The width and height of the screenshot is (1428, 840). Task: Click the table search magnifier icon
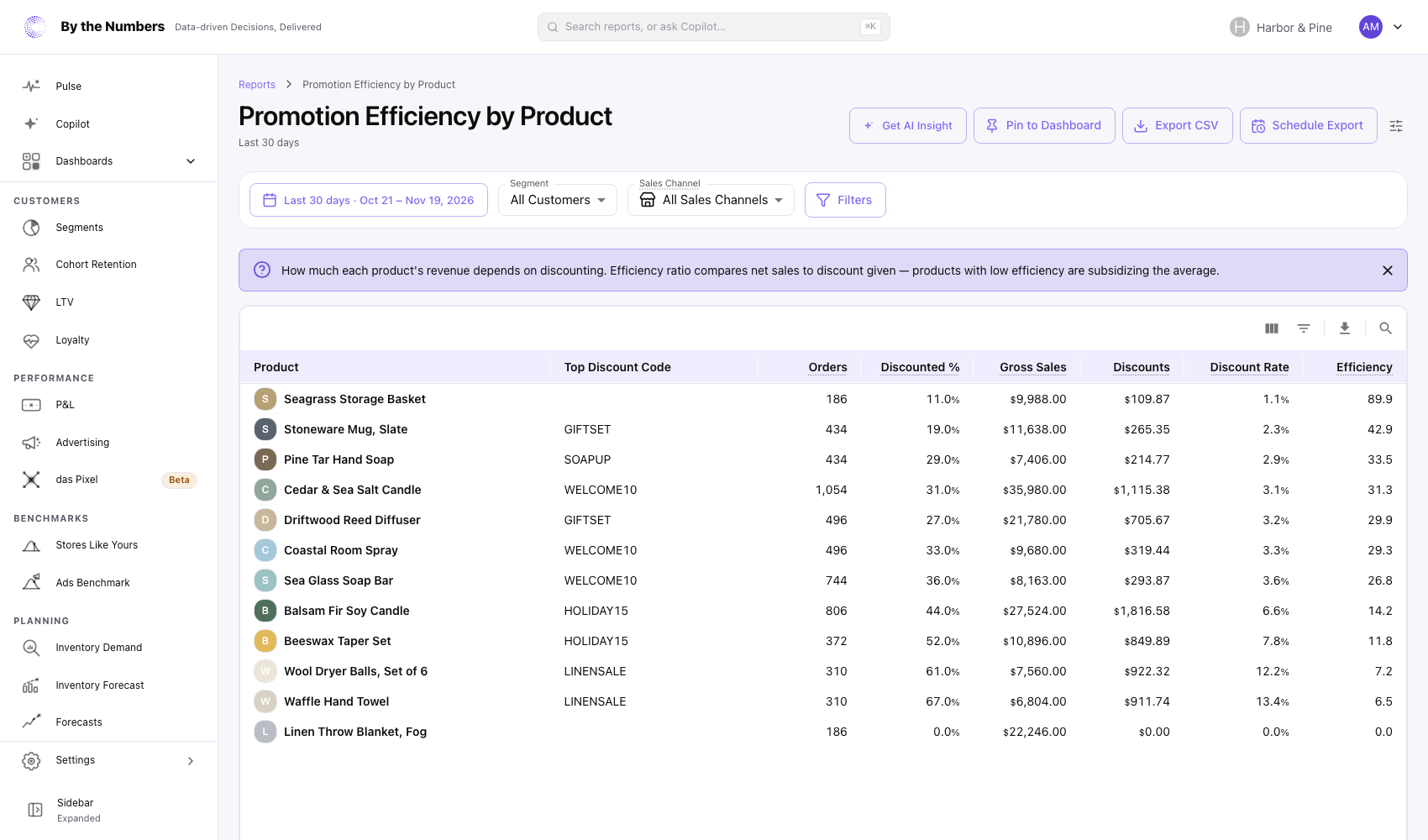point(1386,328)
